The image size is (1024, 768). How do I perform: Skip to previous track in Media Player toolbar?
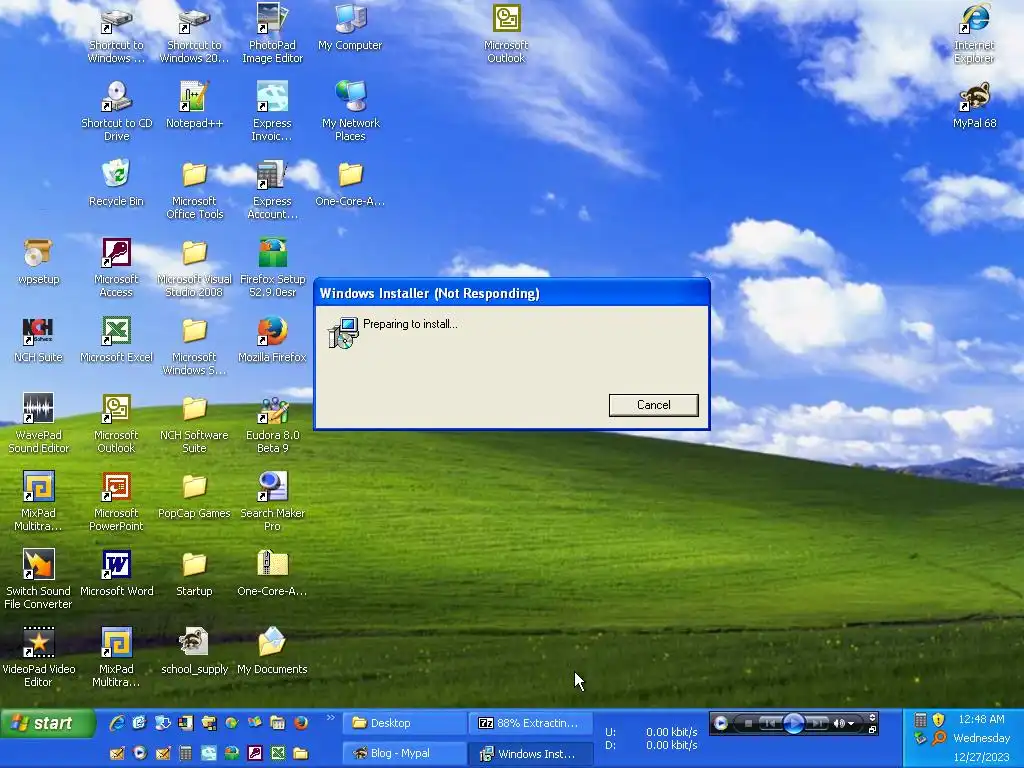[x=771, y=723]
